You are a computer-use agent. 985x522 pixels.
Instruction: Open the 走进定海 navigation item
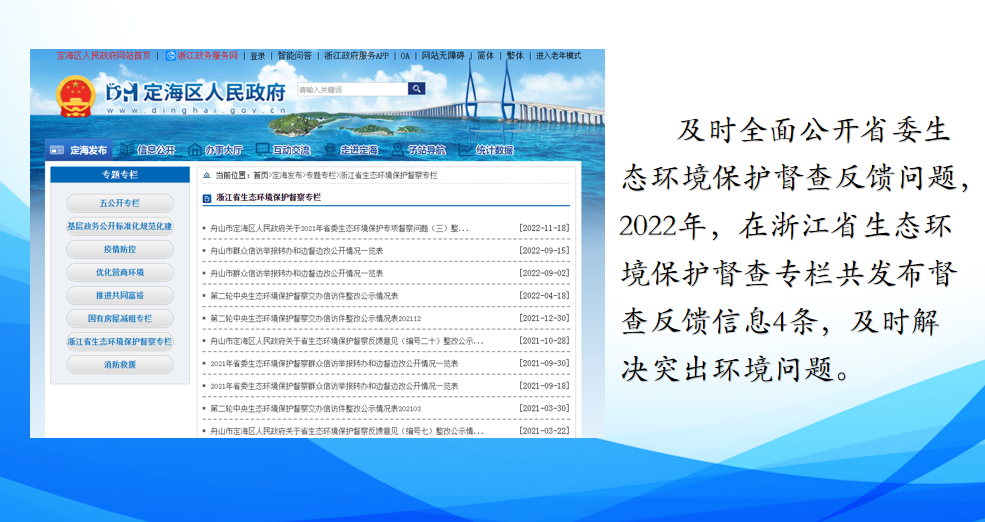(358, 150)
